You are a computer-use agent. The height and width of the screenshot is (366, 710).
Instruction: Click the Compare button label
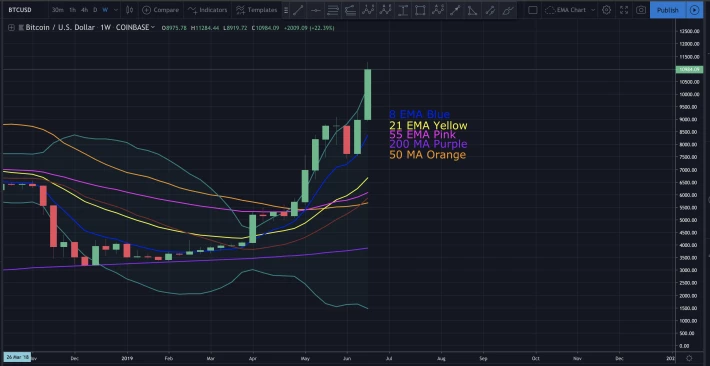click(166, 10)
